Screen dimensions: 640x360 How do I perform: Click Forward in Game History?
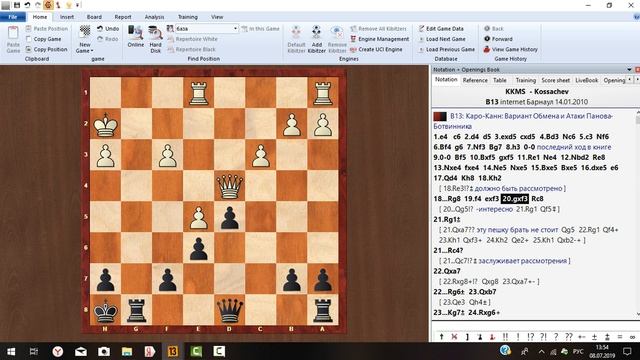pos(498,39)
